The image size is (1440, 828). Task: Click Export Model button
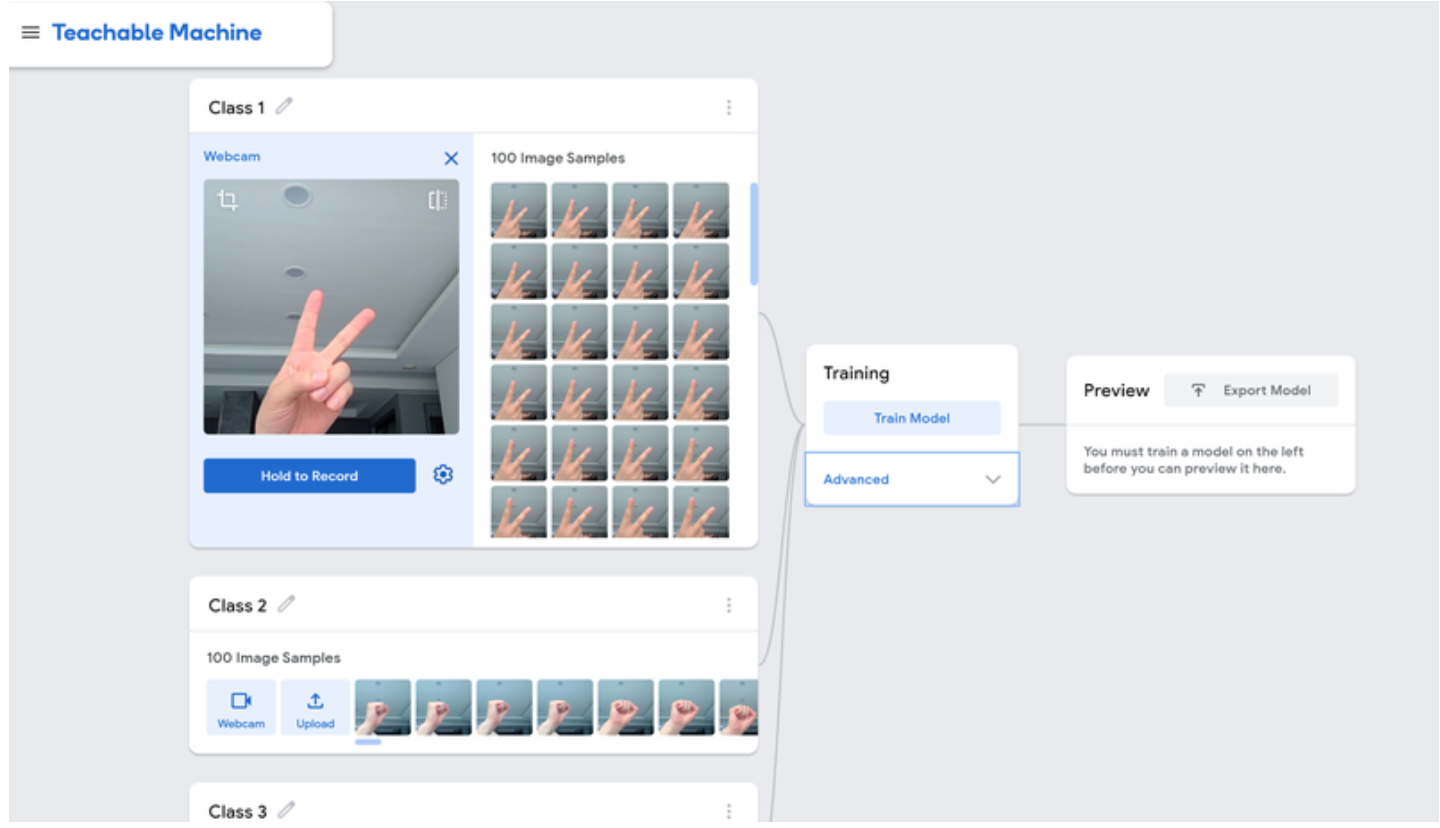(1251, 390)
